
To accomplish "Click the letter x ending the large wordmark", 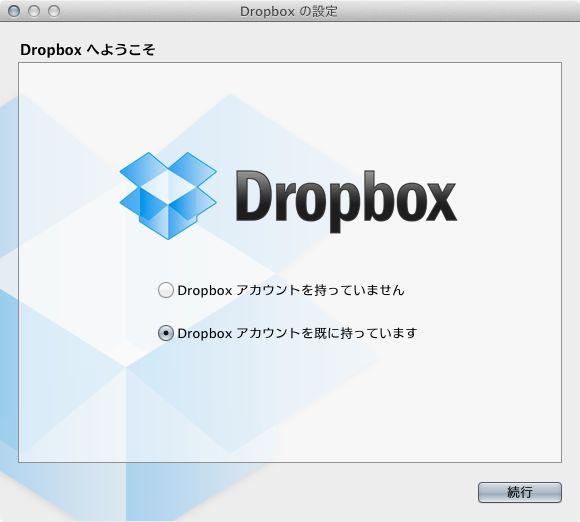I will [x=438, y=203].
